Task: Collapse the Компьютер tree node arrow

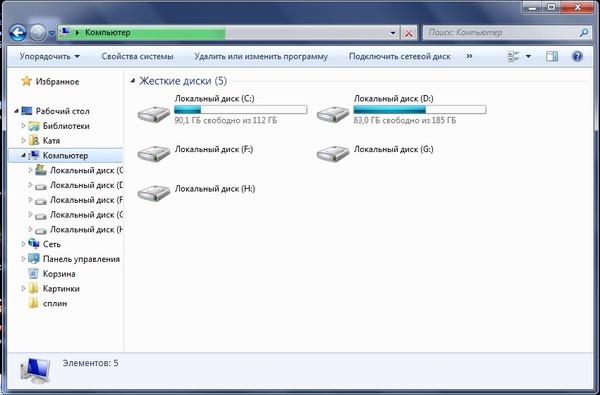Action: click(x=23, y=155)
